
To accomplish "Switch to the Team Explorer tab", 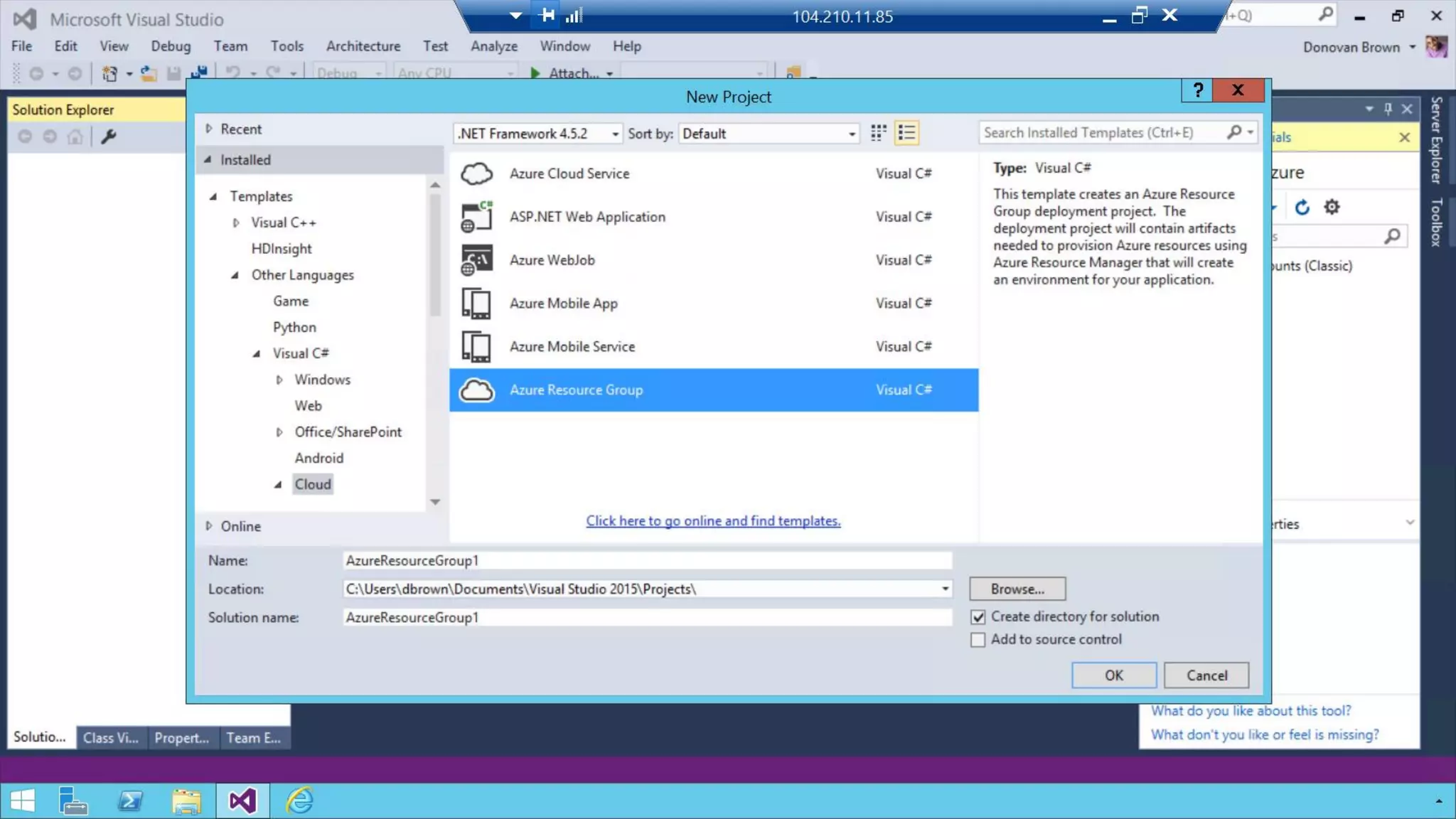I will [x=253, y=738].
